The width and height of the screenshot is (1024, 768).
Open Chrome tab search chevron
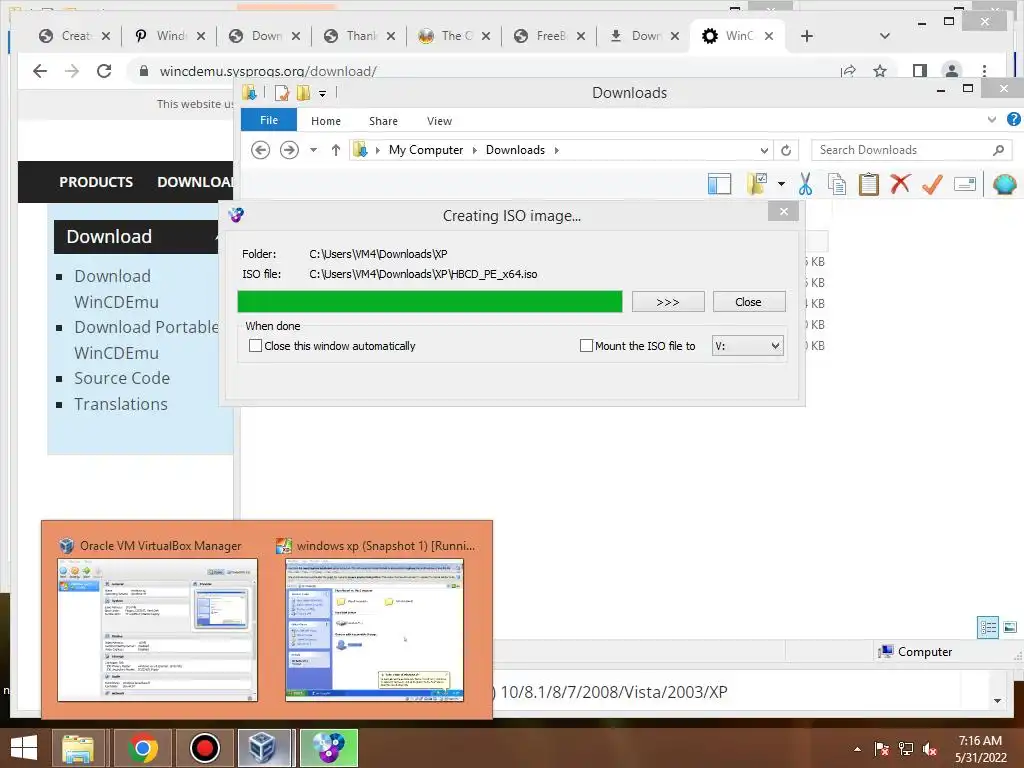[885, 36]
